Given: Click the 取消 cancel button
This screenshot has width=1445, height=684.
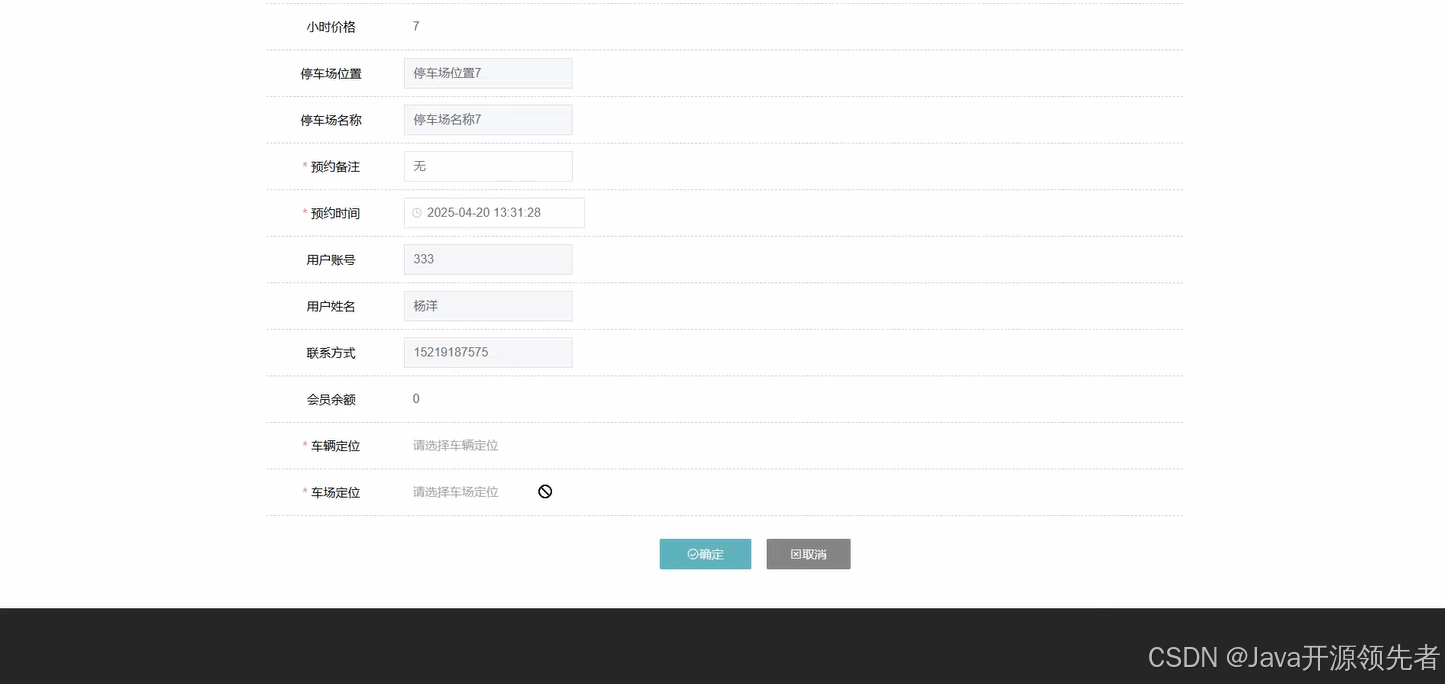Looking at the screenshot, I should (x=808, y=554).
